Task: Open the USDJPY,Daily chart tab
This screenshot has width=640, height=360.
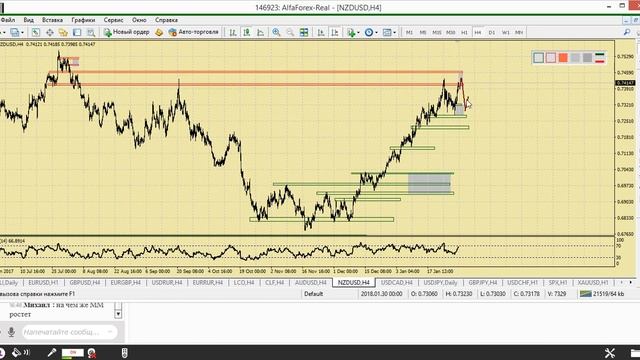Action: pyautogui.click(x=440, y=282)
